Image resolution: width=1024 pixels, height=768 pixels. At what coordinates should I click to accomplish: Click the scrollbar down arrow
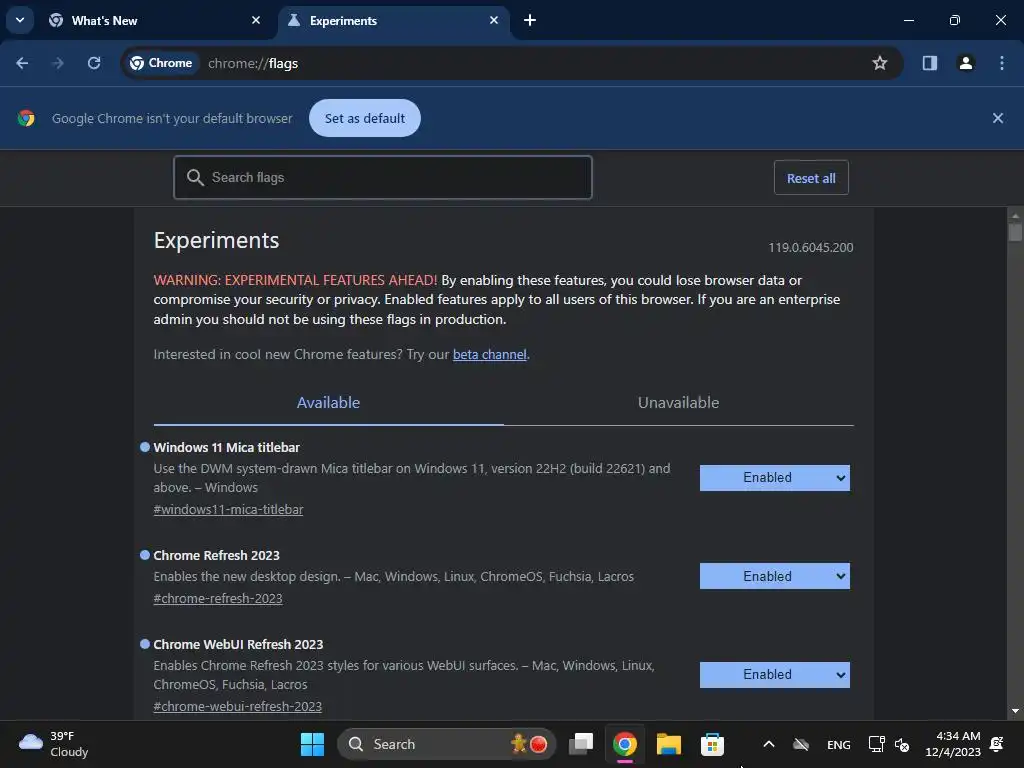(x=1015, y=711)
